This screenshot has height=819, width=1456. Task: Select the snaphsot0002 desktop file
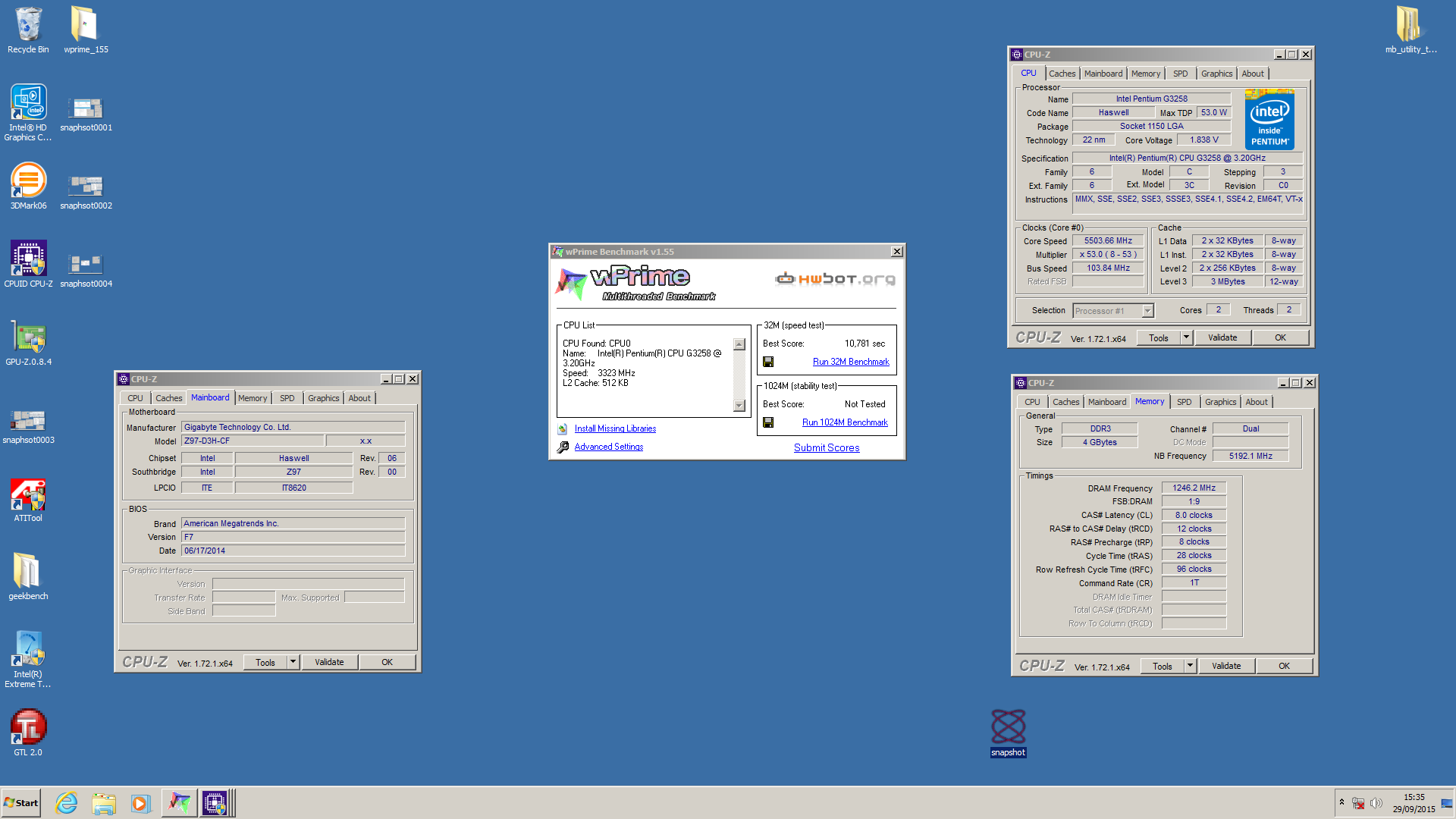pyautogui.click(x=86, y=192)
